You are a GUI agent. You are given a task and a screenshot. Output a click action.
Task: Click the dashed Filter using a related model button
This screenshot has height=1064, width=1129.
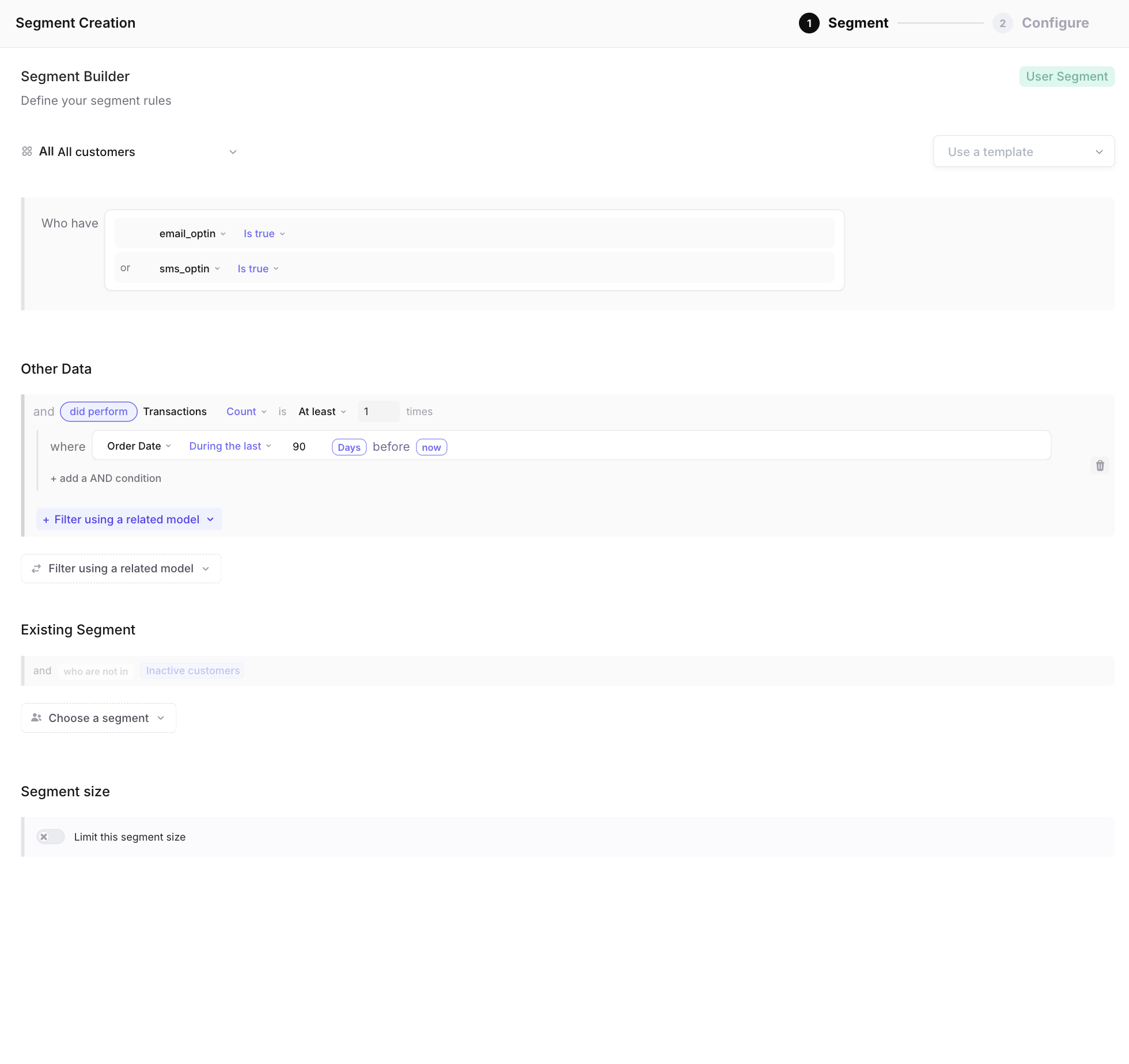point(121,569)
